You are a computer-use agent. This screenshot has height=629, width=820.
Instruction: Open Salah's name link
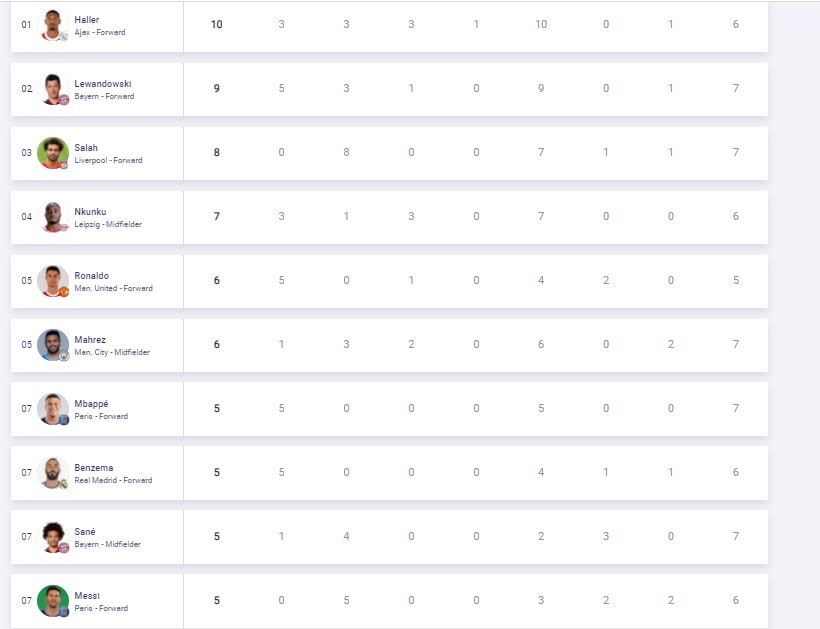coord(86,148)
